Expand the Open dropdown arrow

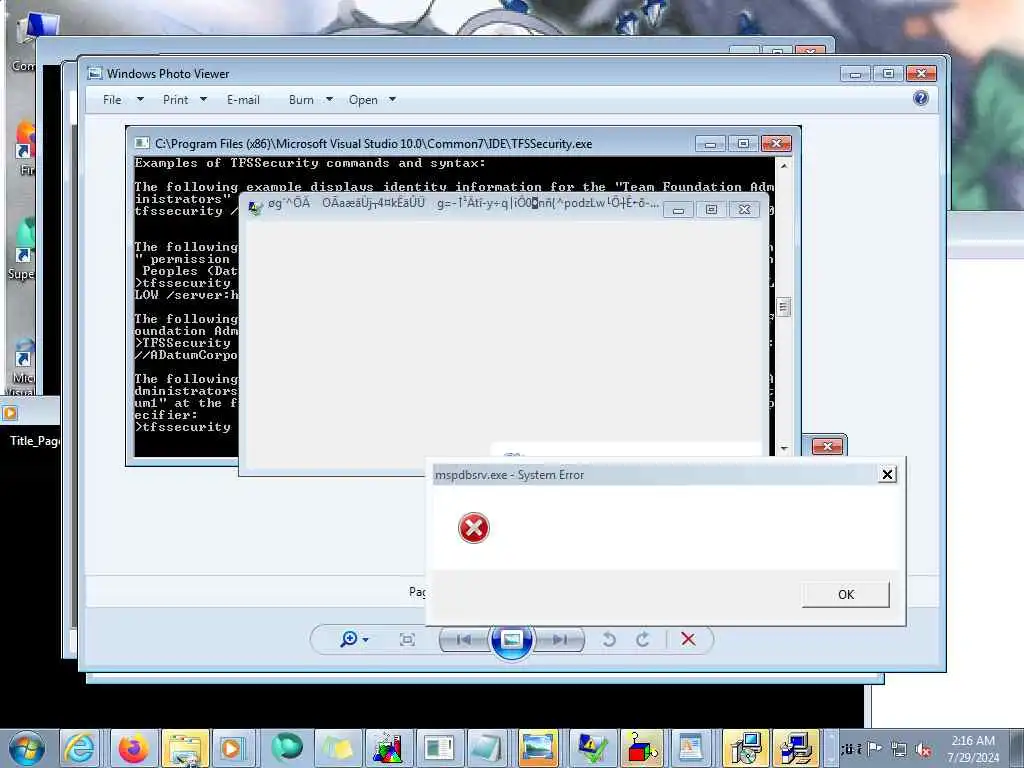click(x=392, y=99)
